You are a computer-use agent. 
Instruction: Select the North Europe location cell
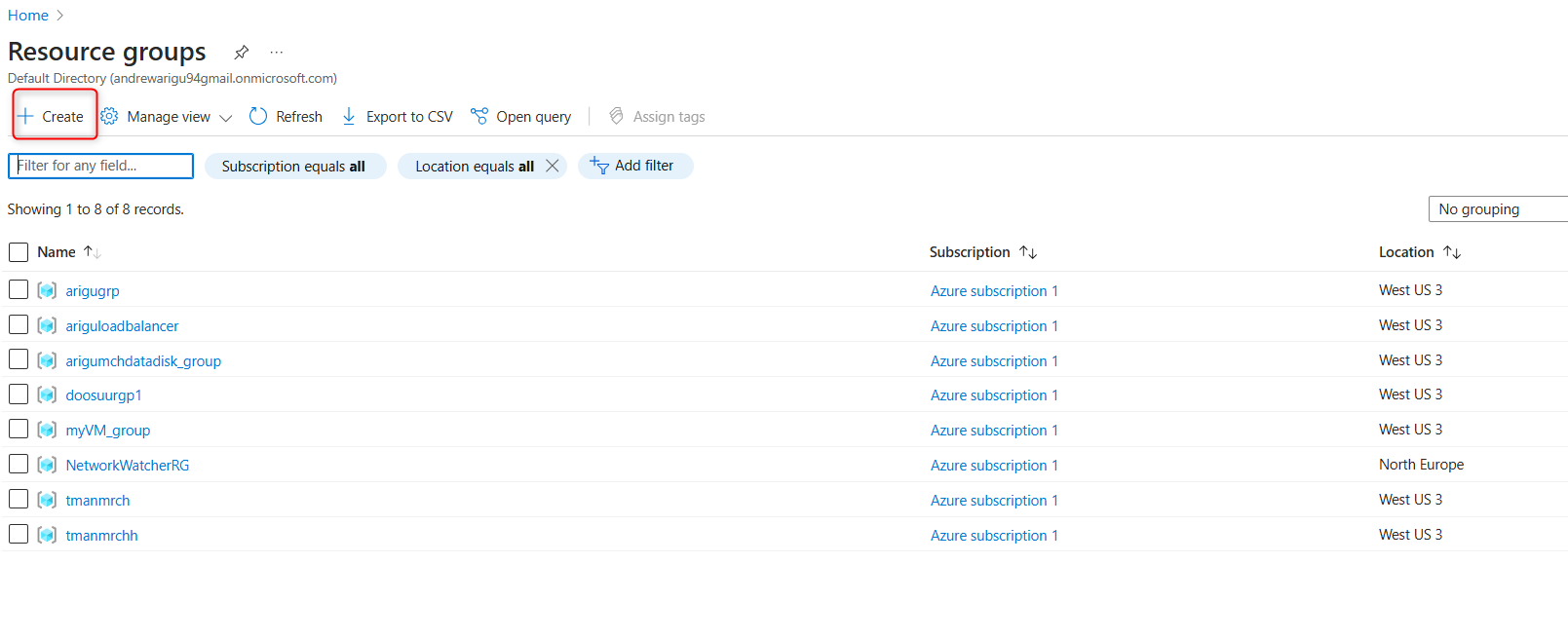click(x=1421, y=465)
